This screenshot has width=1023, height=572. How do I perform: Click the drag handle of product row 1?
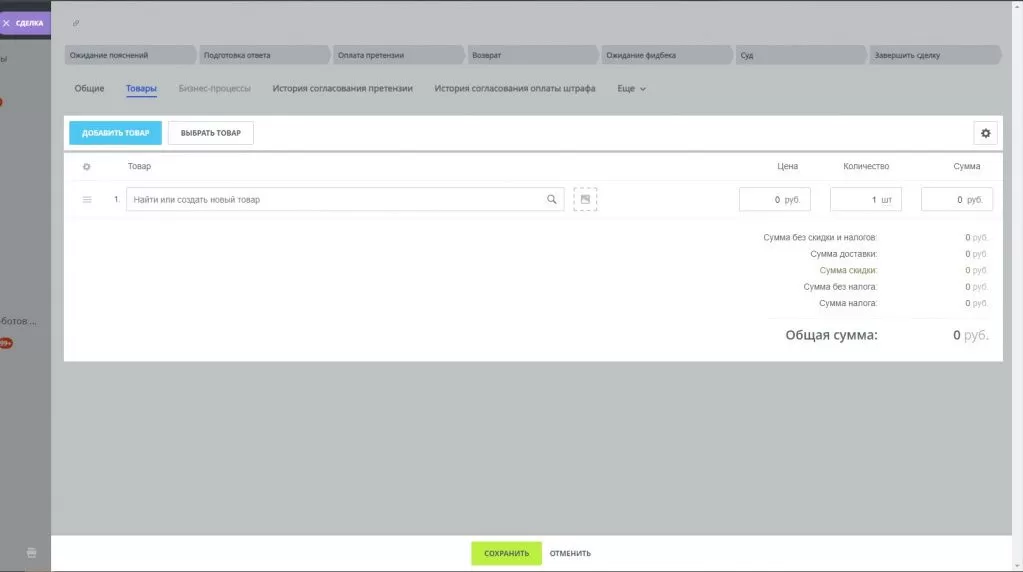tap(87, 200)
